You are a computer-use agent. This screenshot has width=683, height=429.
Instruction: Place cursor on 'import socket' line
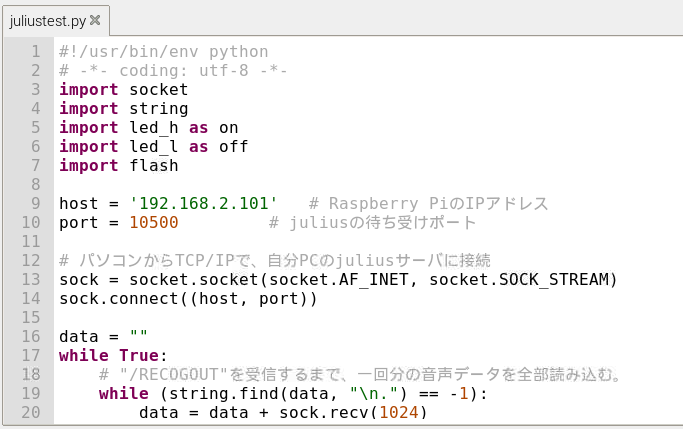point(124,90)
